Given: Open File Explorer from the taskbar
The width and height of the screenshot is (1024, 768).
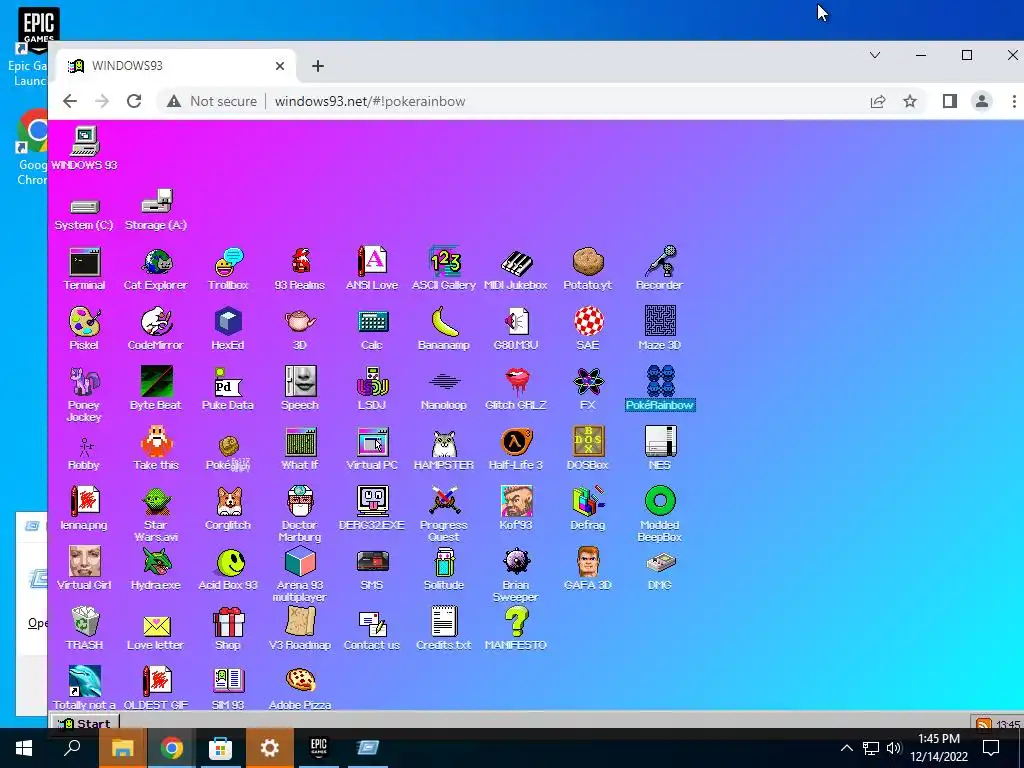Looking at the screenshot, I should tap(122, 748).
